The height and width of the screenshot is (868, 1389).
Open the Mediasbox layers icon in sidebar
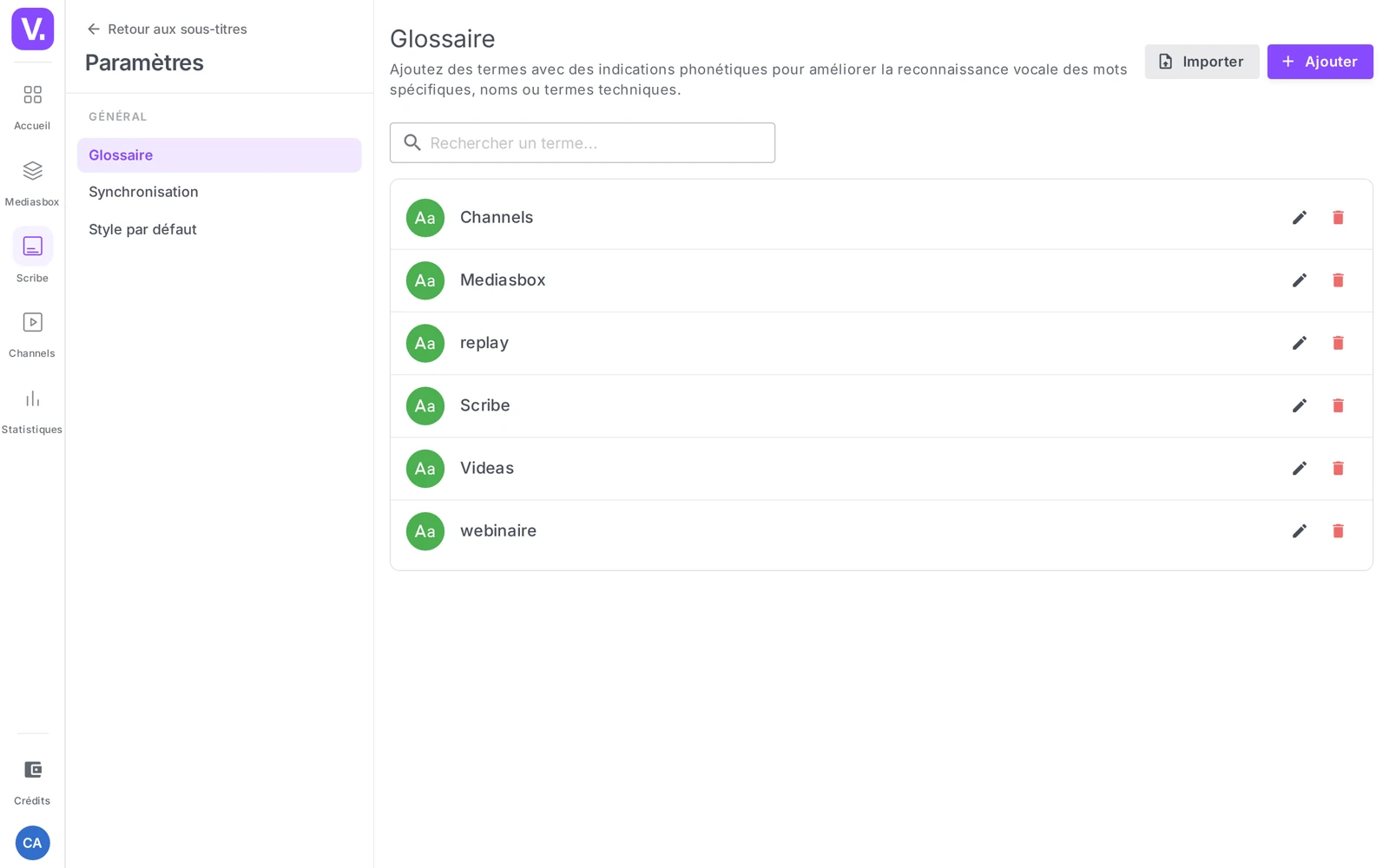pos(32,171)
